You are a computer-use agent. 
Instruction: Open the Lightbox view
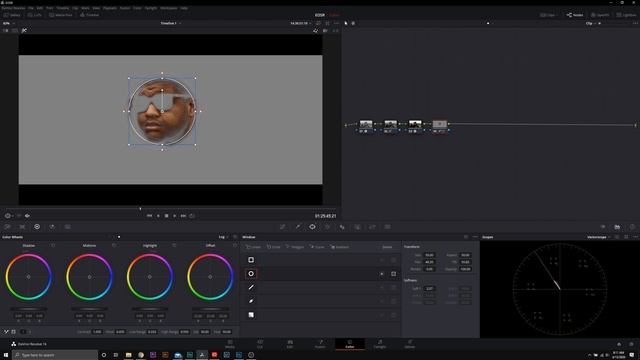pos(626,15)
